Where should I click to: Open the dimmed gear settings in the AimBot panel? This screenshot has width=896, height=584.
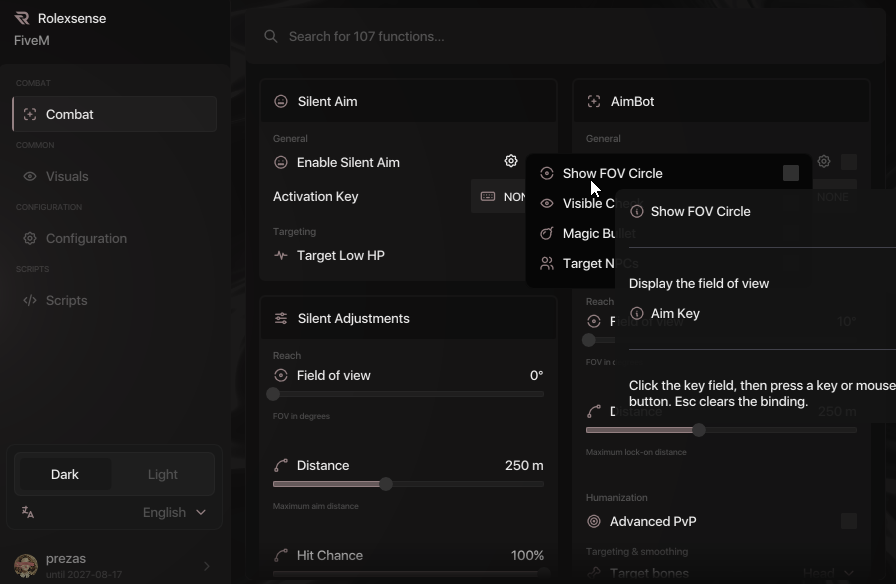pyautogui.click(x=823, y=161)
